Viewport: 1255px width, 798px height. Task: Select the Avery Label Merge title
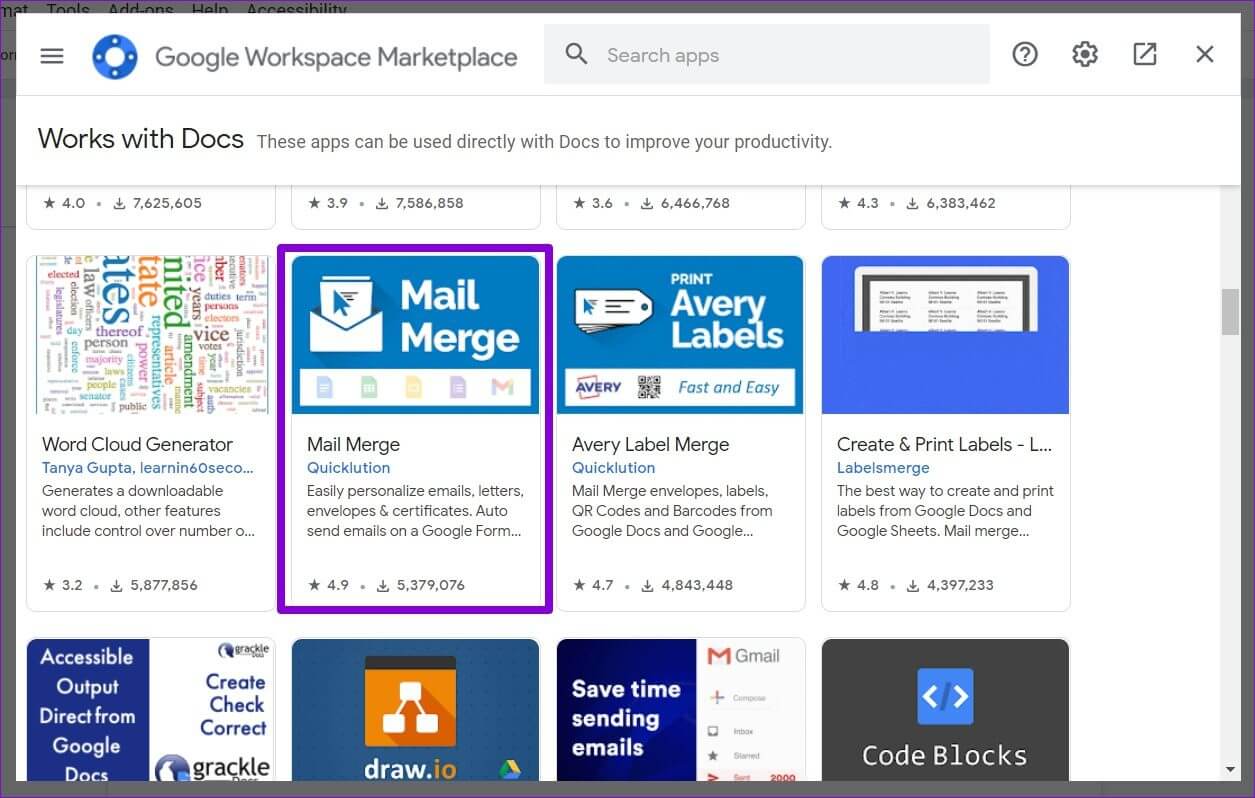click(x=650, y=444)
